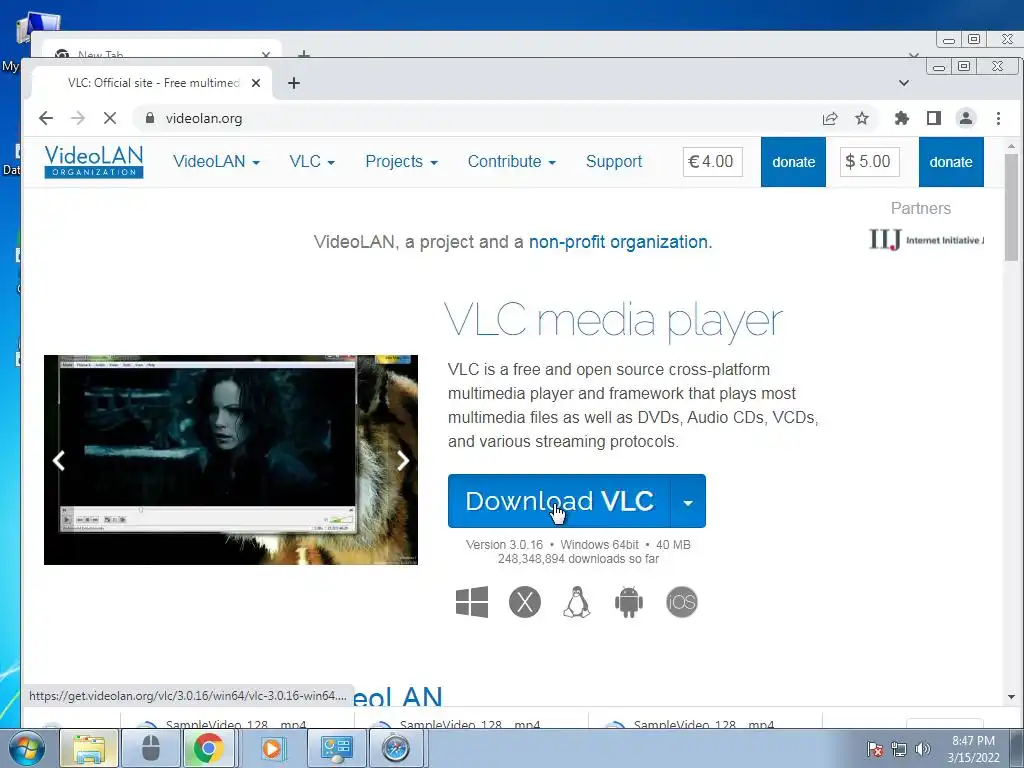
Task: Click the $ 5.00 donation amount field
Action: pyautogui.click(x=869, y=161)
